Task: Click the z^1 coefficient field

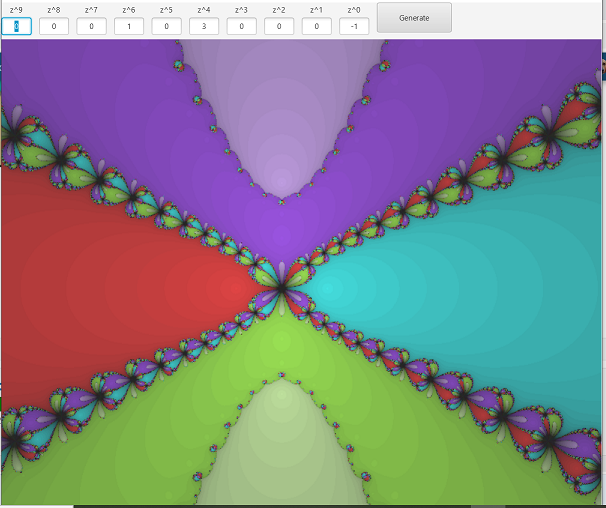Action: tap(316, 26)
